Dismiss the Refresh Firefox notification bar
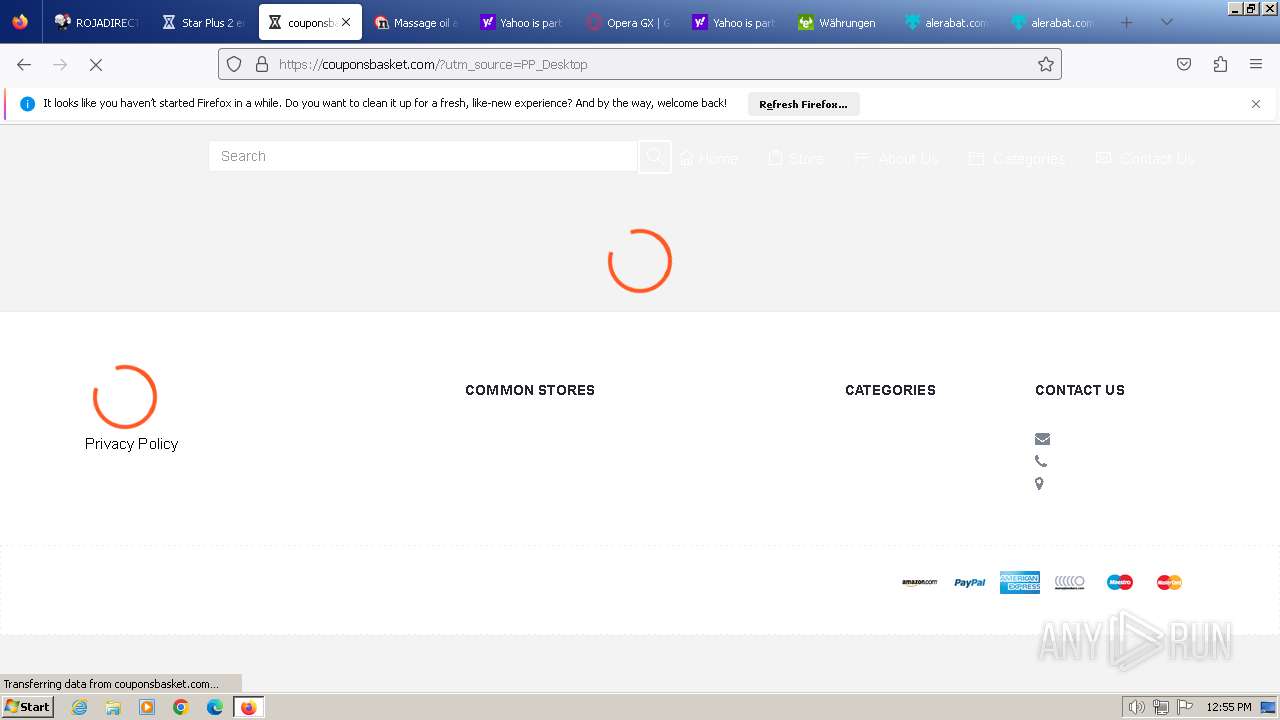Screen dimensions: 1280x720 [x=1256, y=104]
